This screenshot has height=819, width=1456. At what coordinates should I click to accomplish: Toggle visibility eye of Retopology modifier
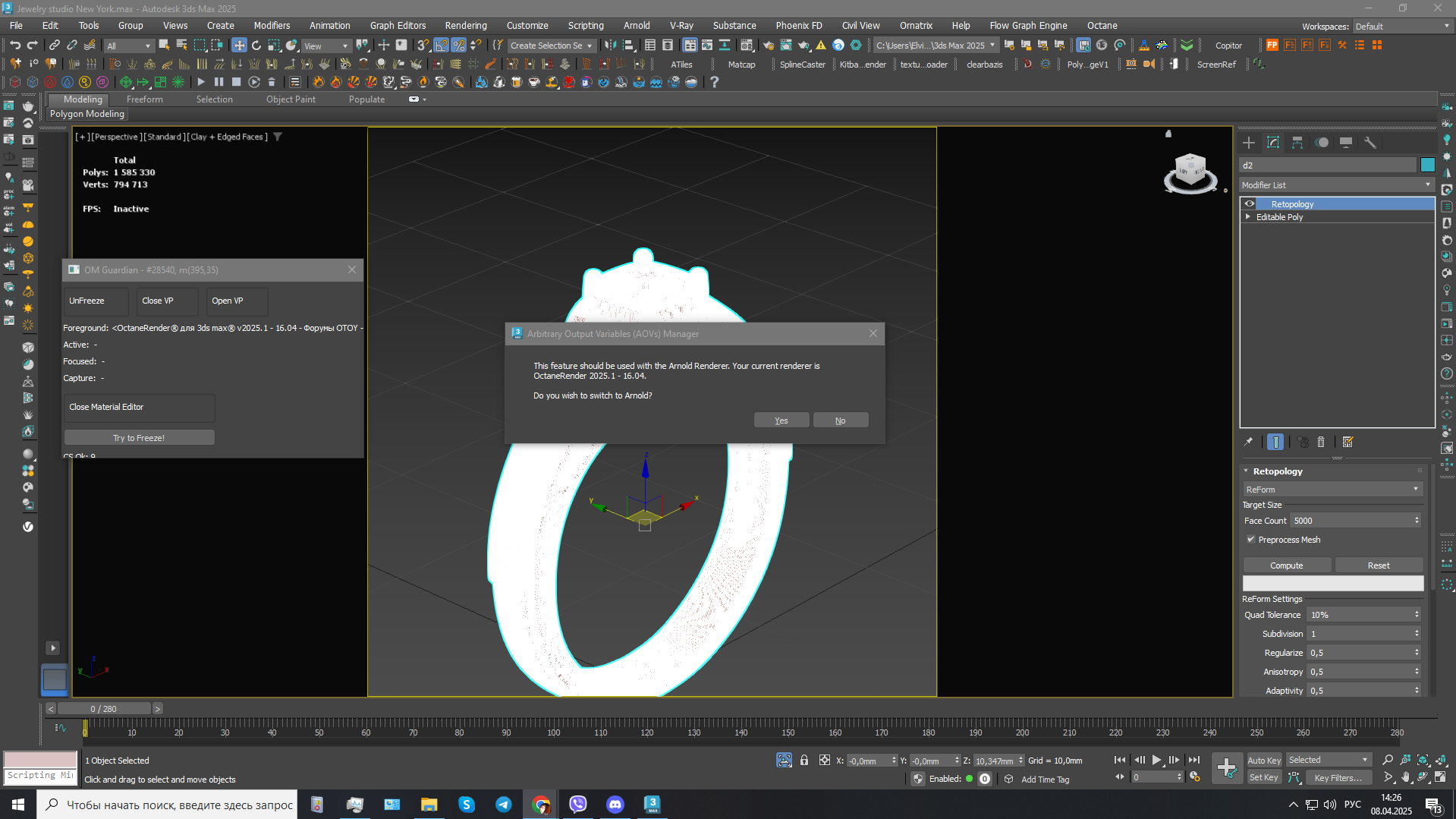tap(1250, 204)
